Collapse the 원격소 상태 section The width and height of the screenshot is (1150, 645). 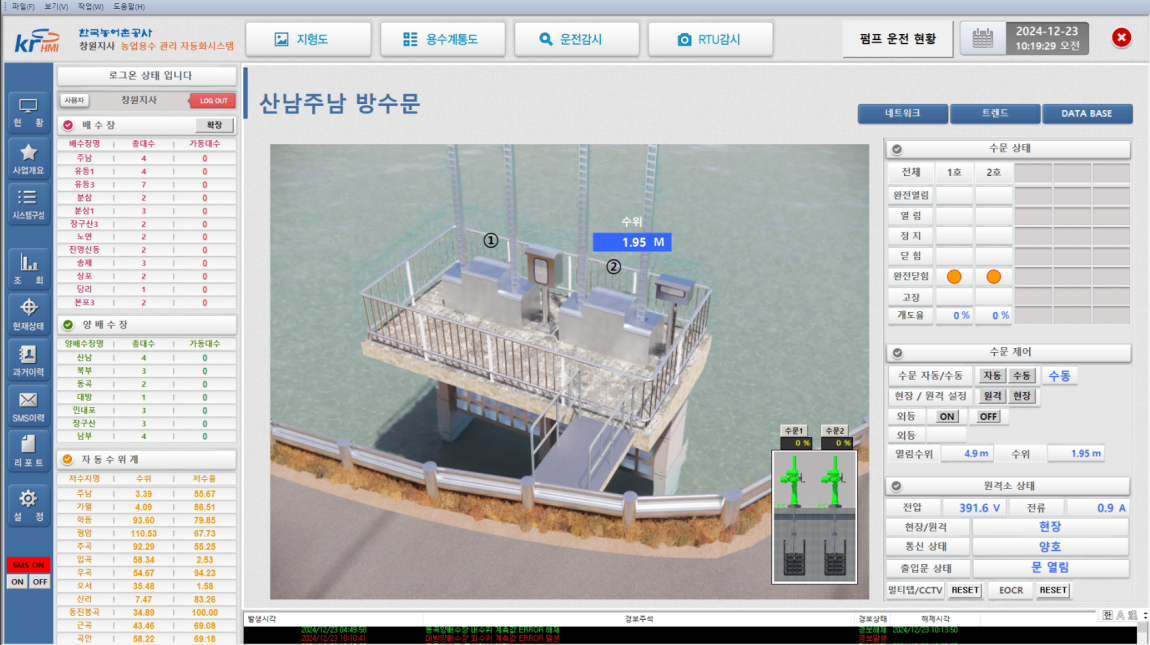(897, 486)
